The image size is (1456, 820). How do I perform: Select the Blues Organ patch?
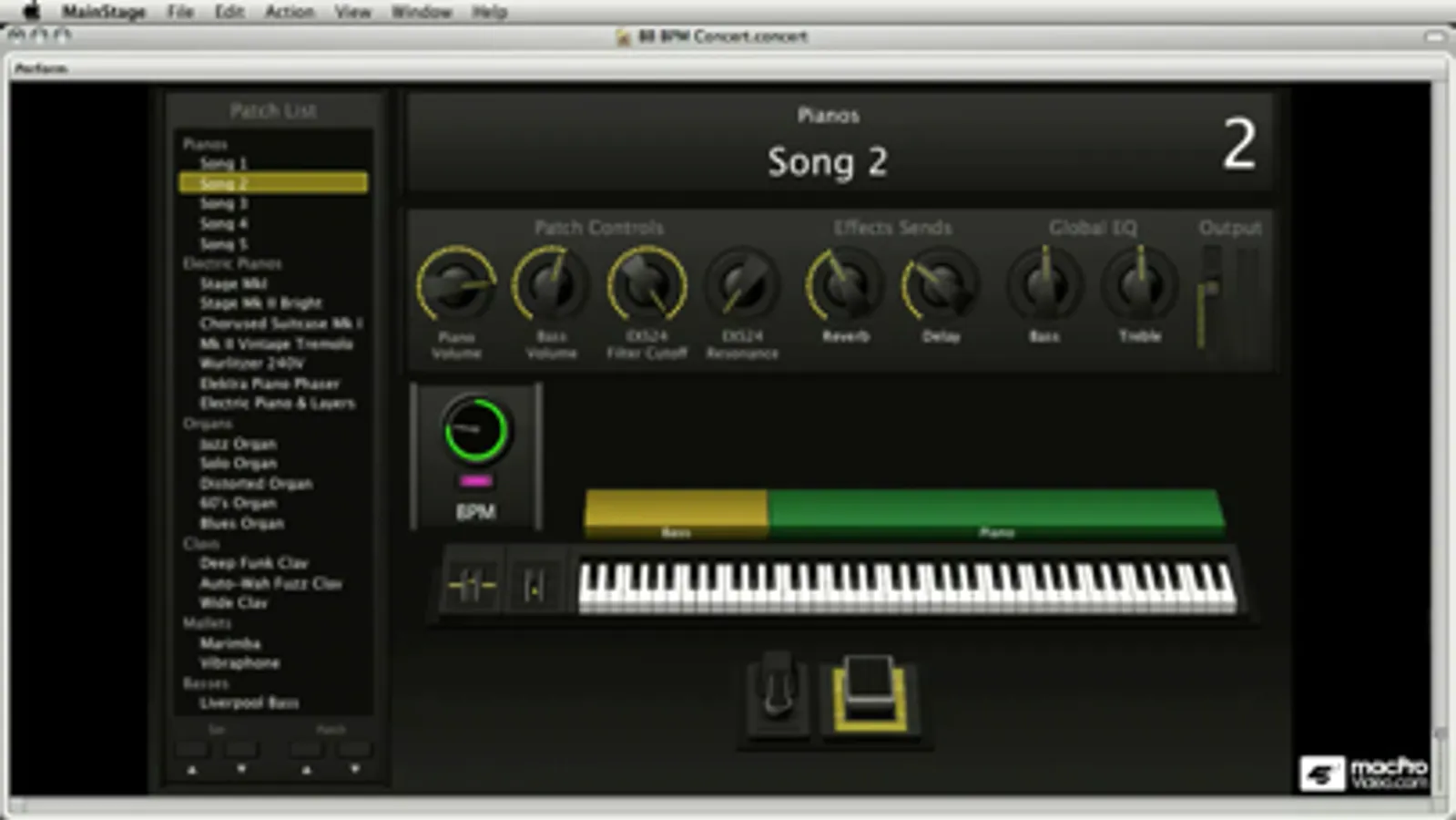tap(241, 523)
